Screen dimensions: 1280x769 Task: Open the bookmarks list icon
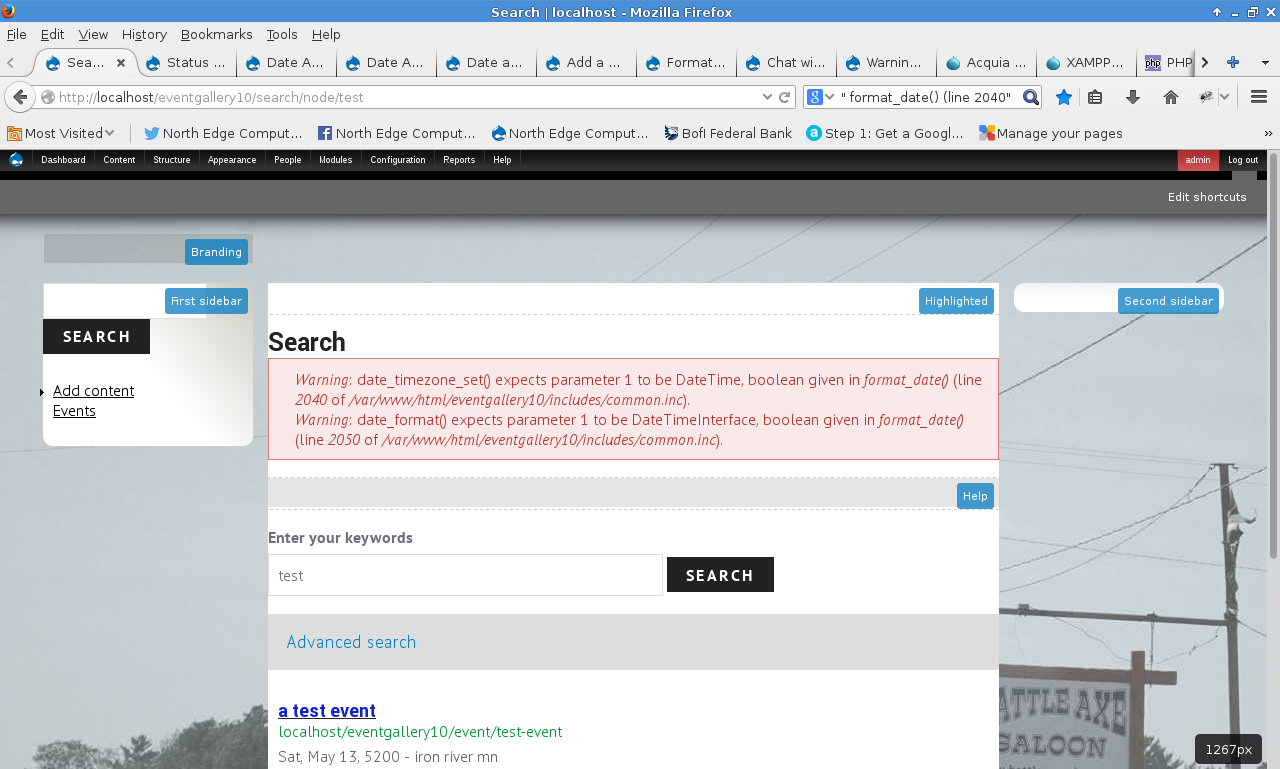[x=1095, y=97]
